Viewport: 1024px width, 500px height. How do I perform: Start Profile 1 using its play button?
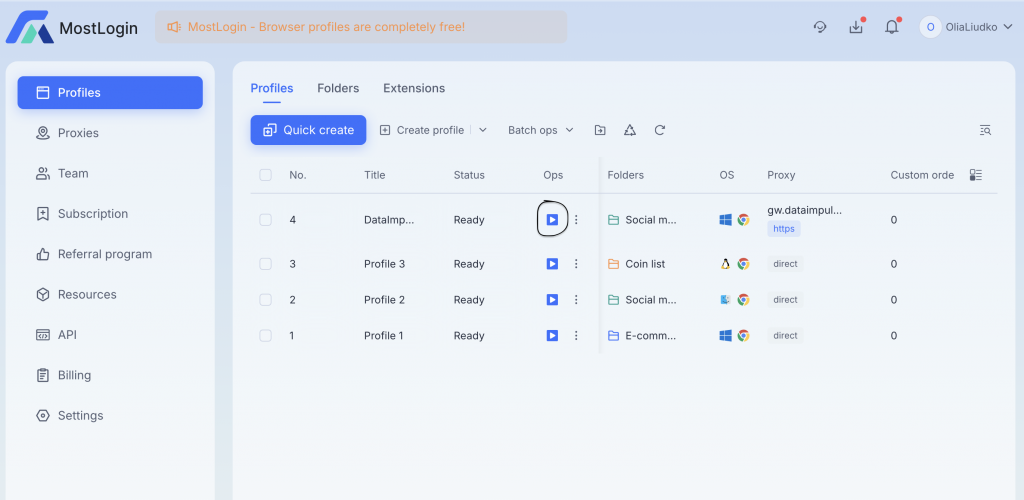tap(552, 336)
